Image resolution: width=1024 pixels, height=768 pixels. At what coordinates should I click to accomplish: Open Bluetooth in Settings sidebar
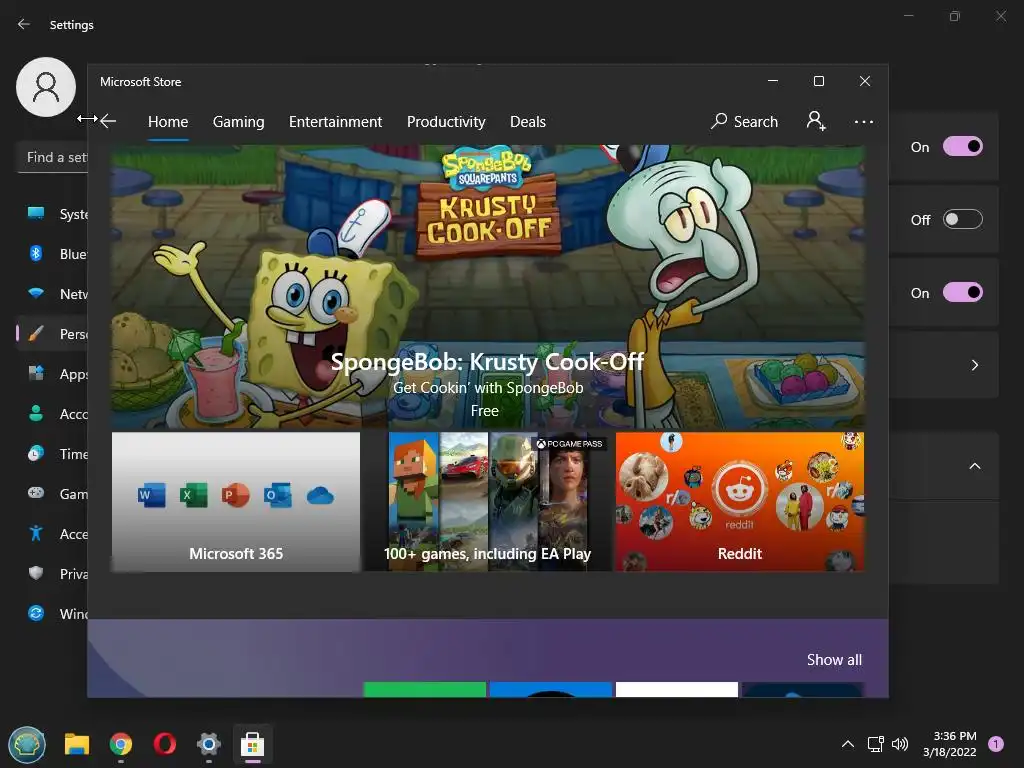point(52,253)
